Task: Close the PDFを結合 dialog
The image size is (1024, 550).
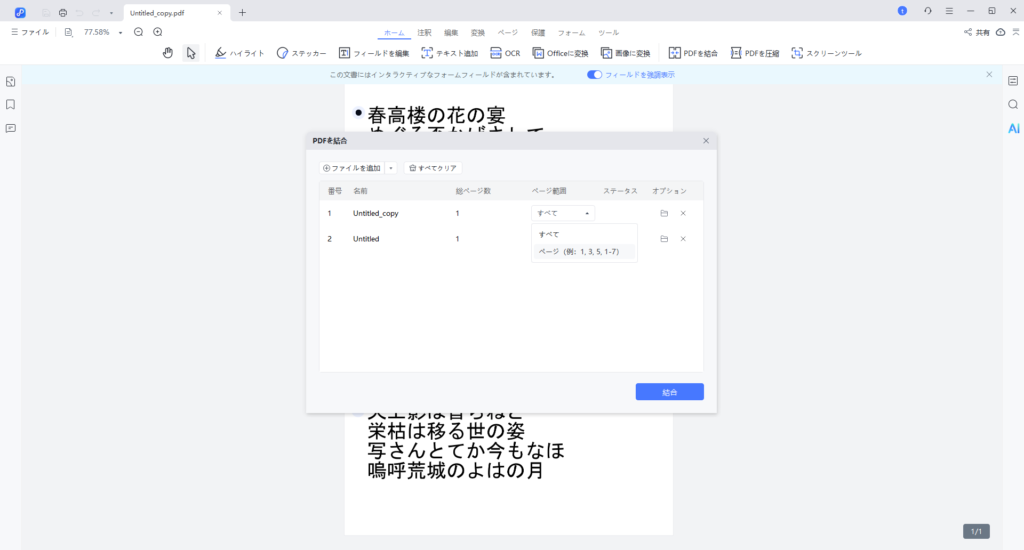Action: pyautogui.click(x=706, y=140)
